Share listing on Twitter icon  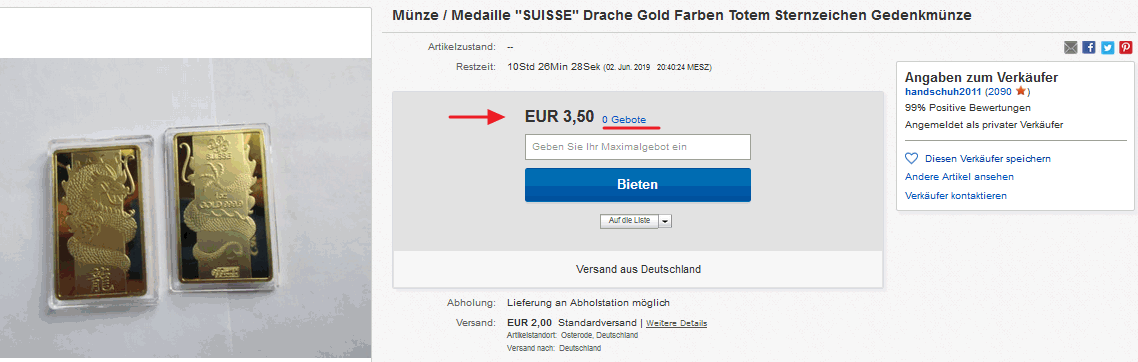click(x=1108, y=47)
